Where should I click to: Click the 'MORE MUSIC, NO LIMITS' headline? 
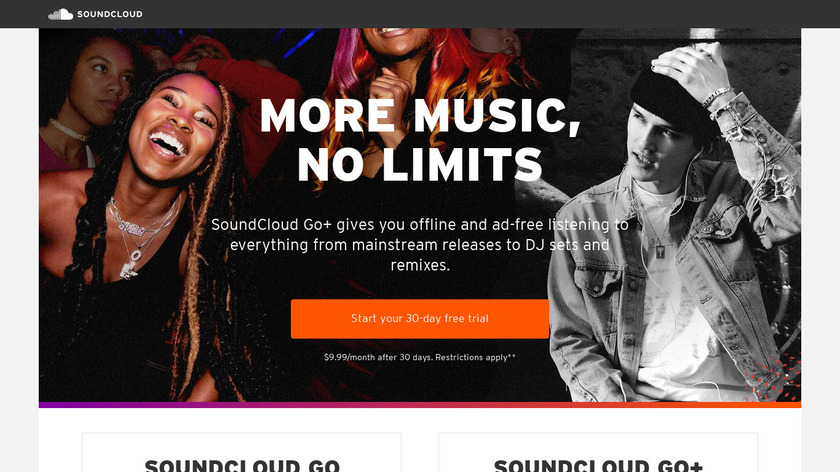420,140
